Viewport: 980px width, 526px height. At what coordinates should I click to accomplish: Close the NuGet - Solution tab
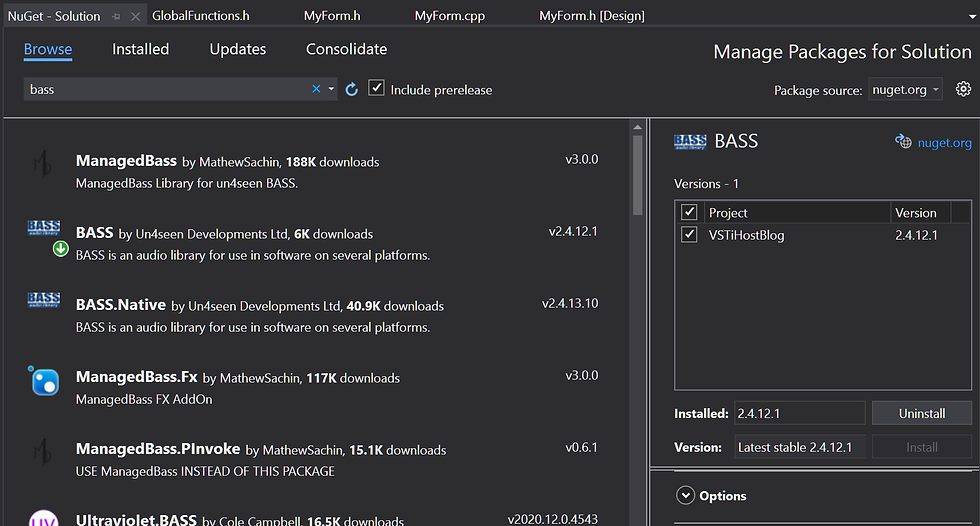[135, 17]
